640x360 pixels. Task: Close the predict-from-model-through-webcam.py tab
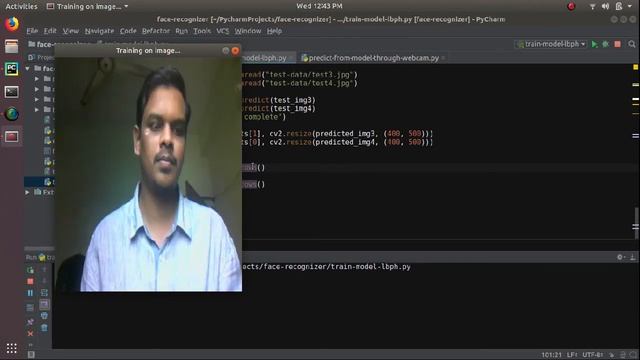[443, 58]
